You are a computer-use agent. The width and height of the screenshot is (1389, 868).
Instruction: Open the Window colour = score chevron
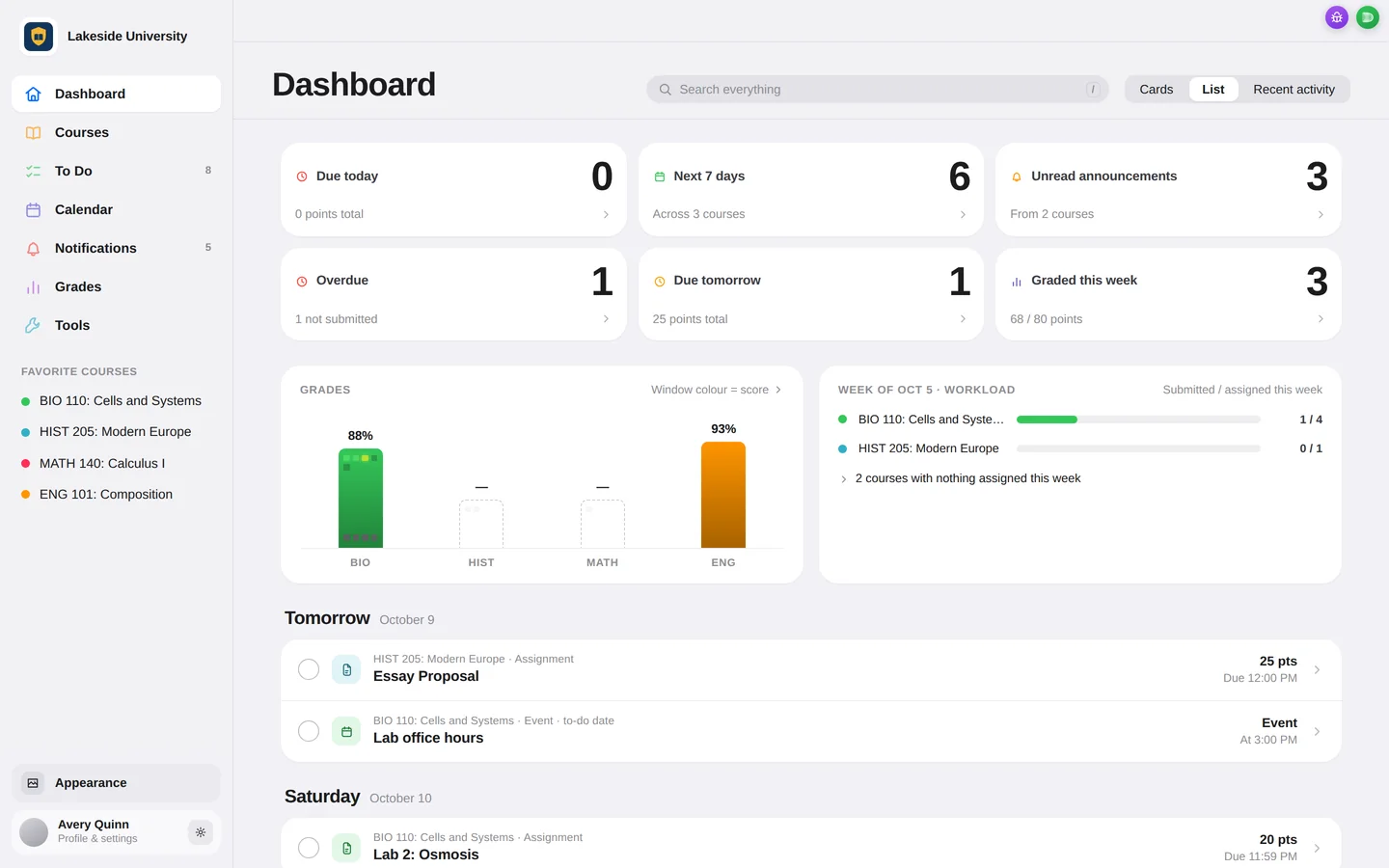point(778,390)
